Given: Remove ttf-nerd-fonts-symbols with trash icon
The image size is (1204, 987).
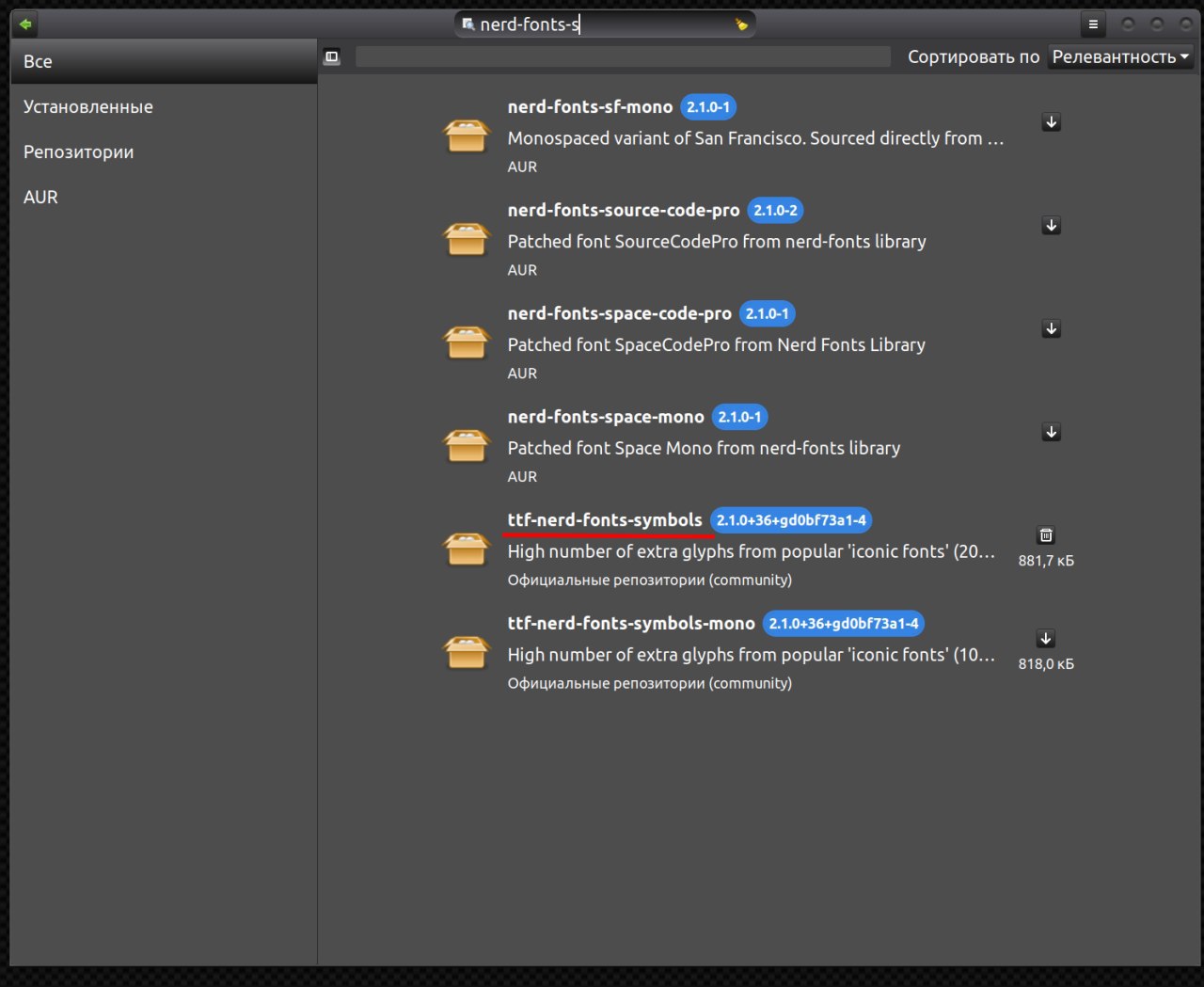Looking at the screenshot, I should click(1046, 535).
